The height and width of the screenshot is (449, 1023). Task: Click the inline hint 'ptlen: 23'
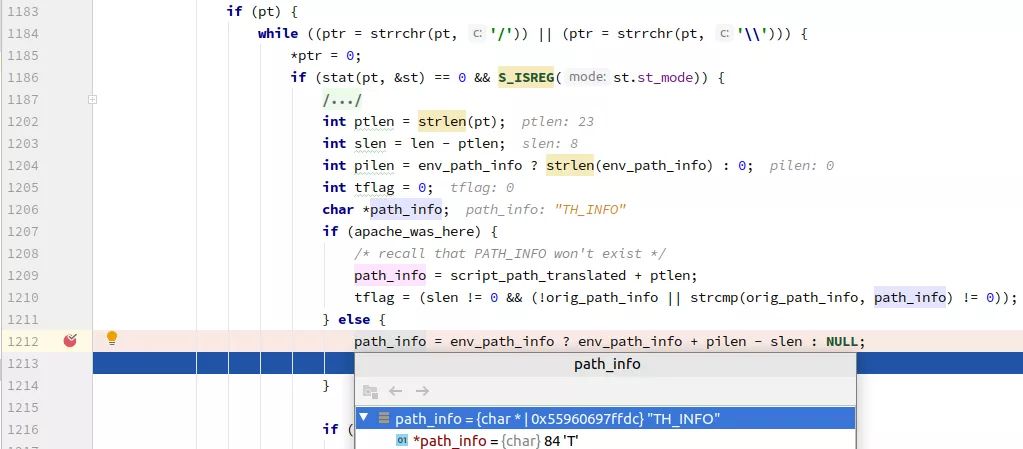(558, 122)
